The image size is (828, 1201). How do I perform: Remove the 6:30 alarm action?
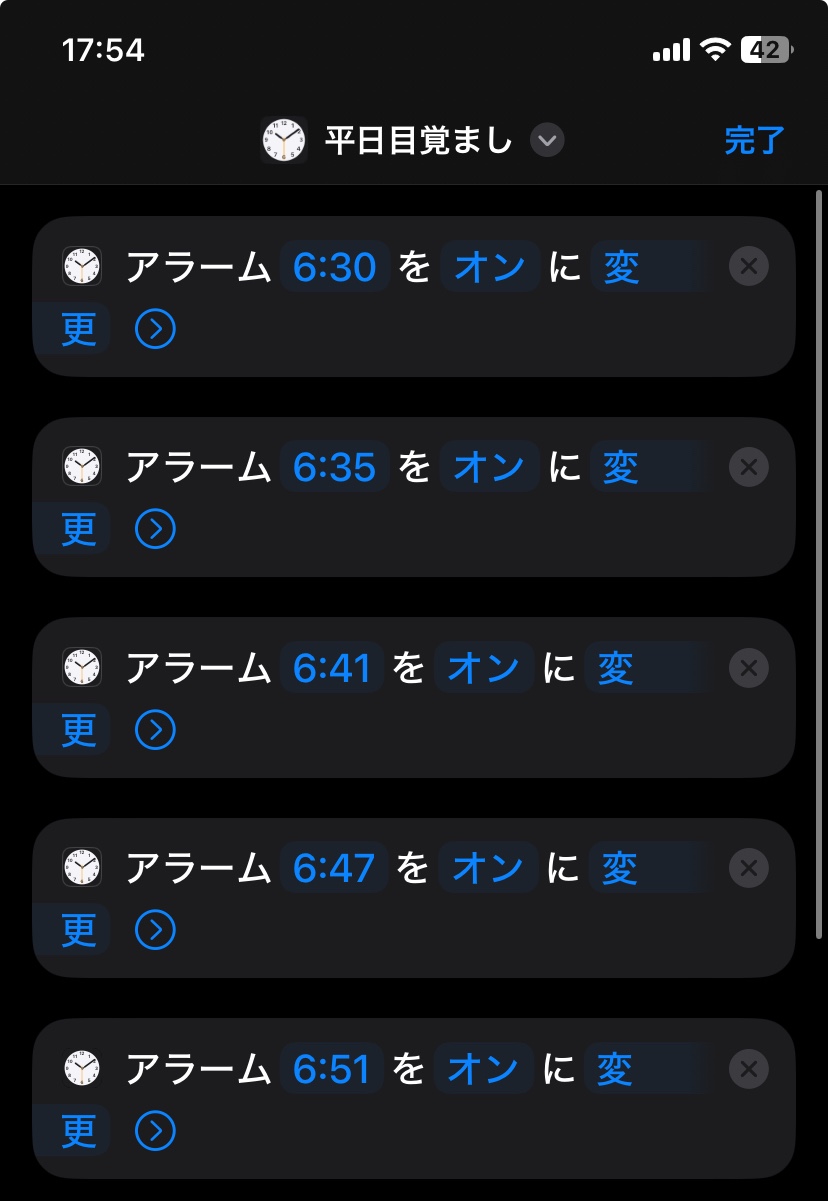coord(749,267)
